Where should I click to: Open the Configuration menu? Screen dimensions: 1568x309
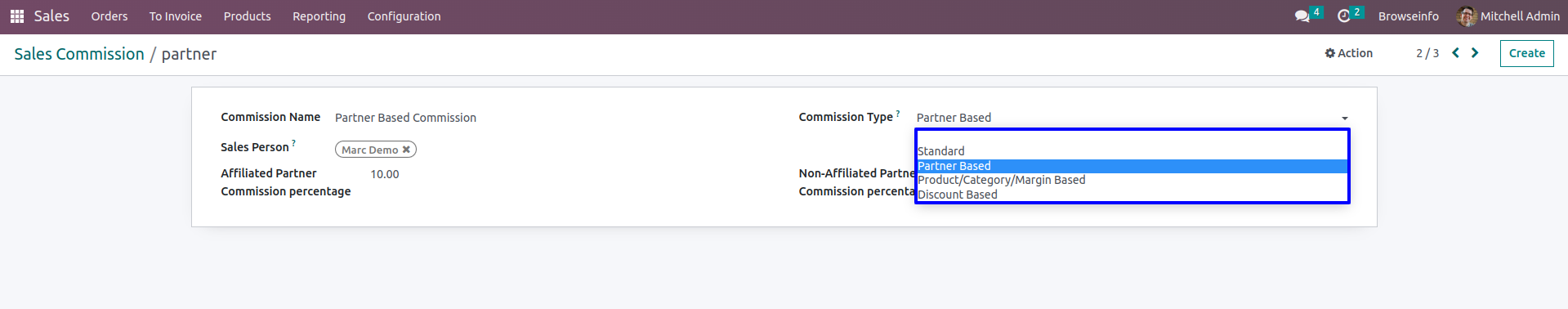[404, 16]
